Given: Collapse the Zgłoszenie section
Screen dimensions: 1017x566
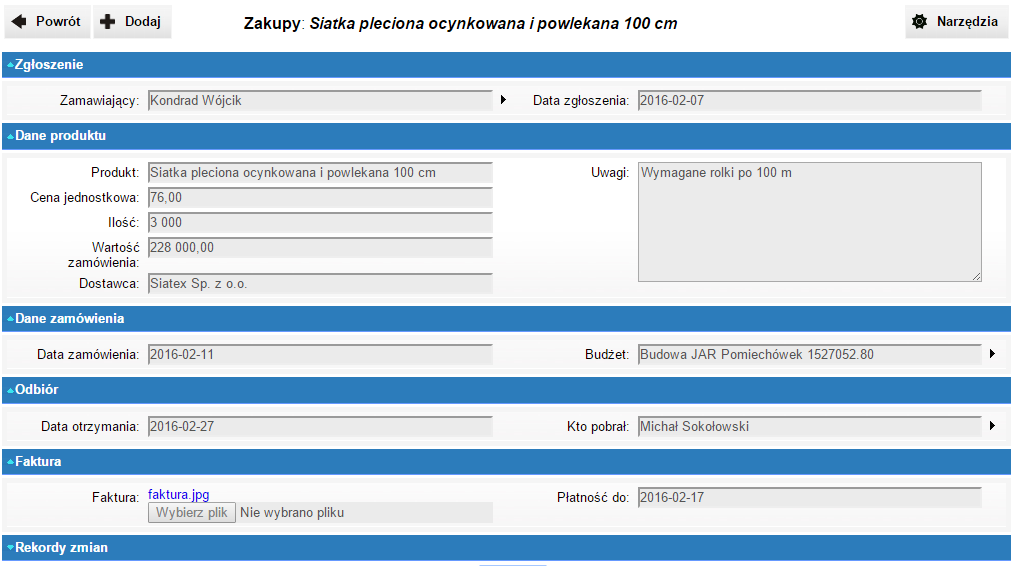Looking at the screenshot, I should (46, 65).
